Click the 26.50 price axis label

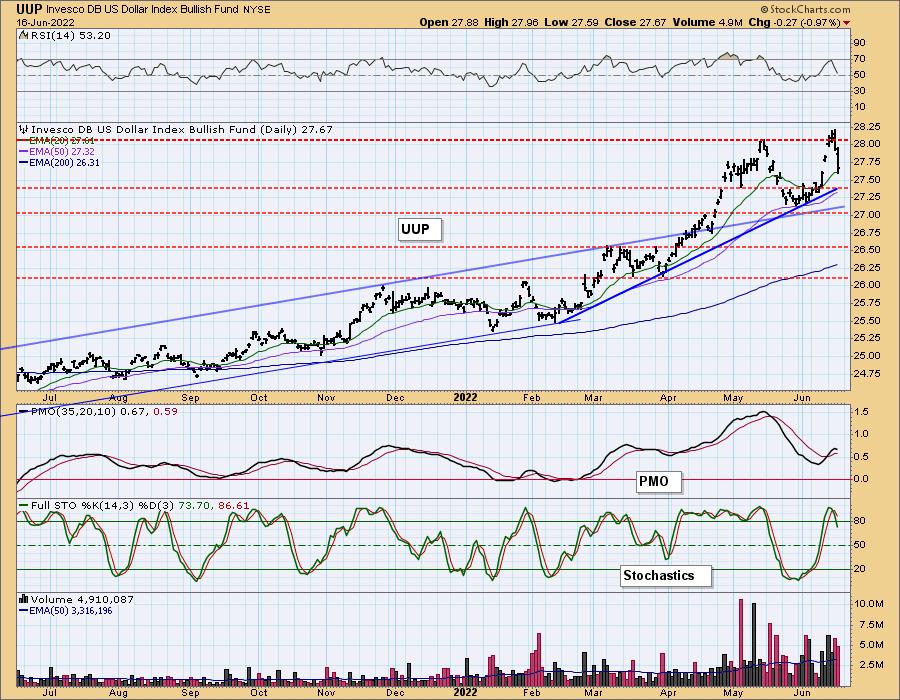(x=867, y=250)
